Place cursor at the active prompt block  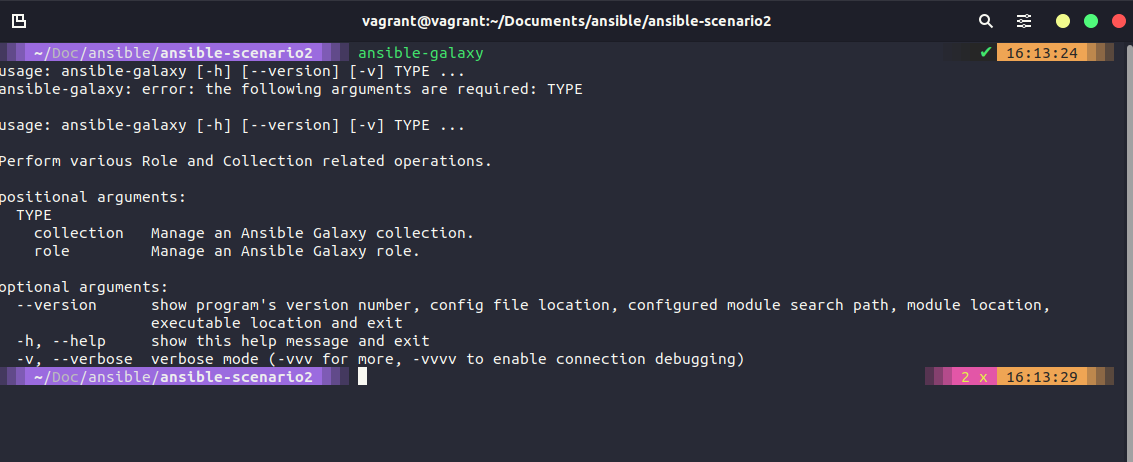tap(363, 377)
